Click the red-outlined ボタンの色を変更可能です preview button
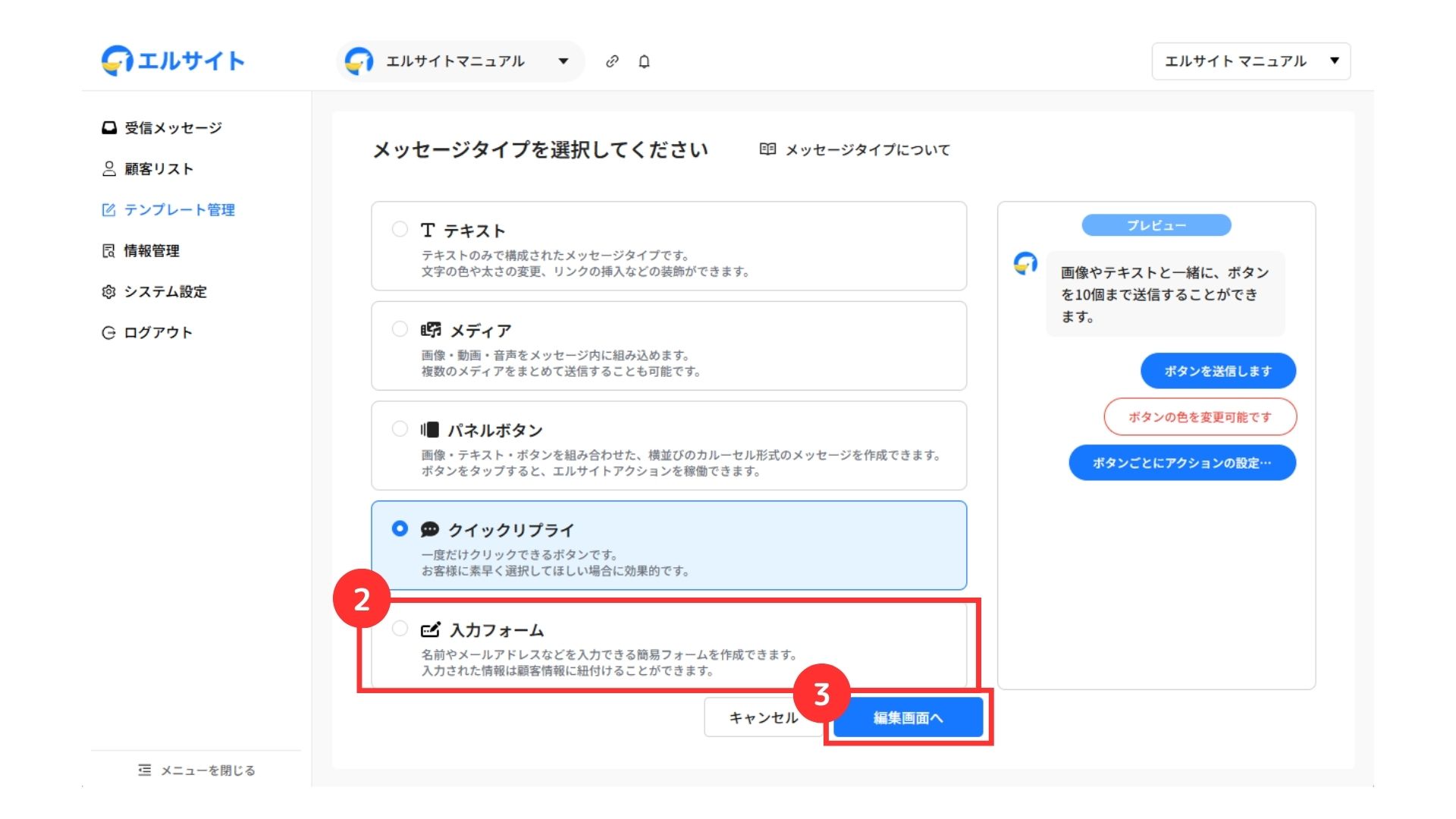Screen dimensions: 1456x819 [x=1200, y=417]
